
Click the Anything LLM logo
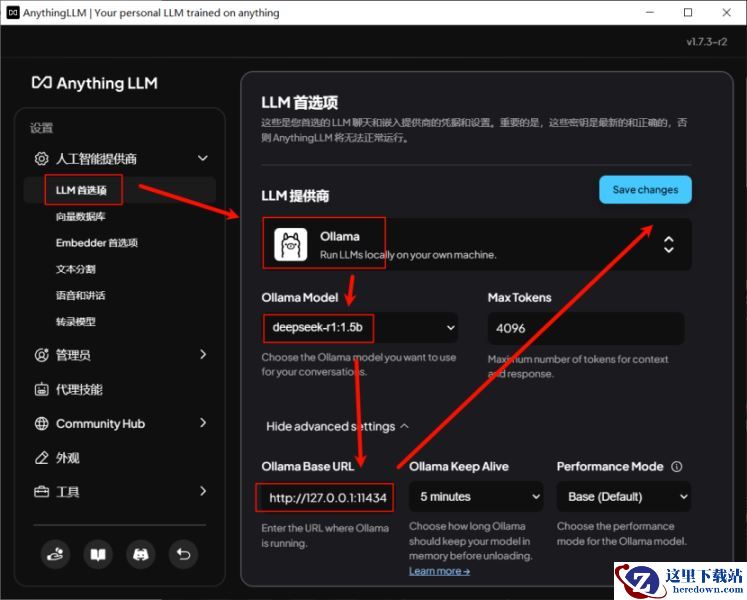tap(94, 83)
